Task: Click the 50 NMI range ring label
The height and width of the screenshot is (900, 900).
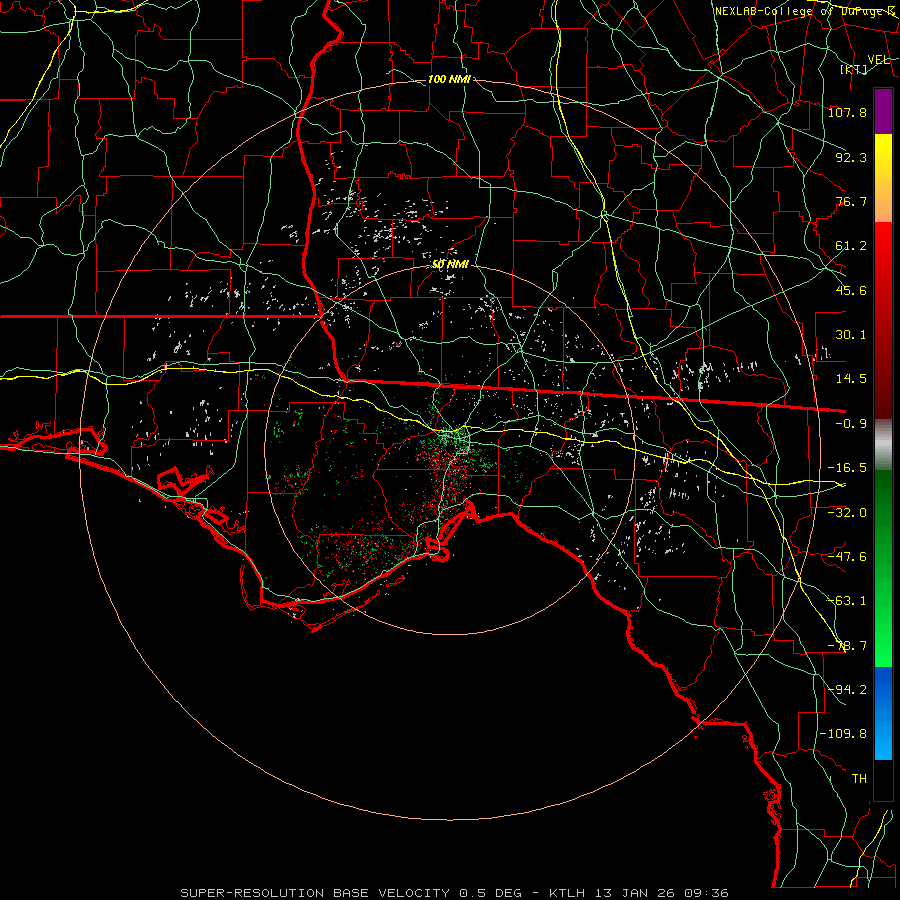Action: click(x=451, y=265)
